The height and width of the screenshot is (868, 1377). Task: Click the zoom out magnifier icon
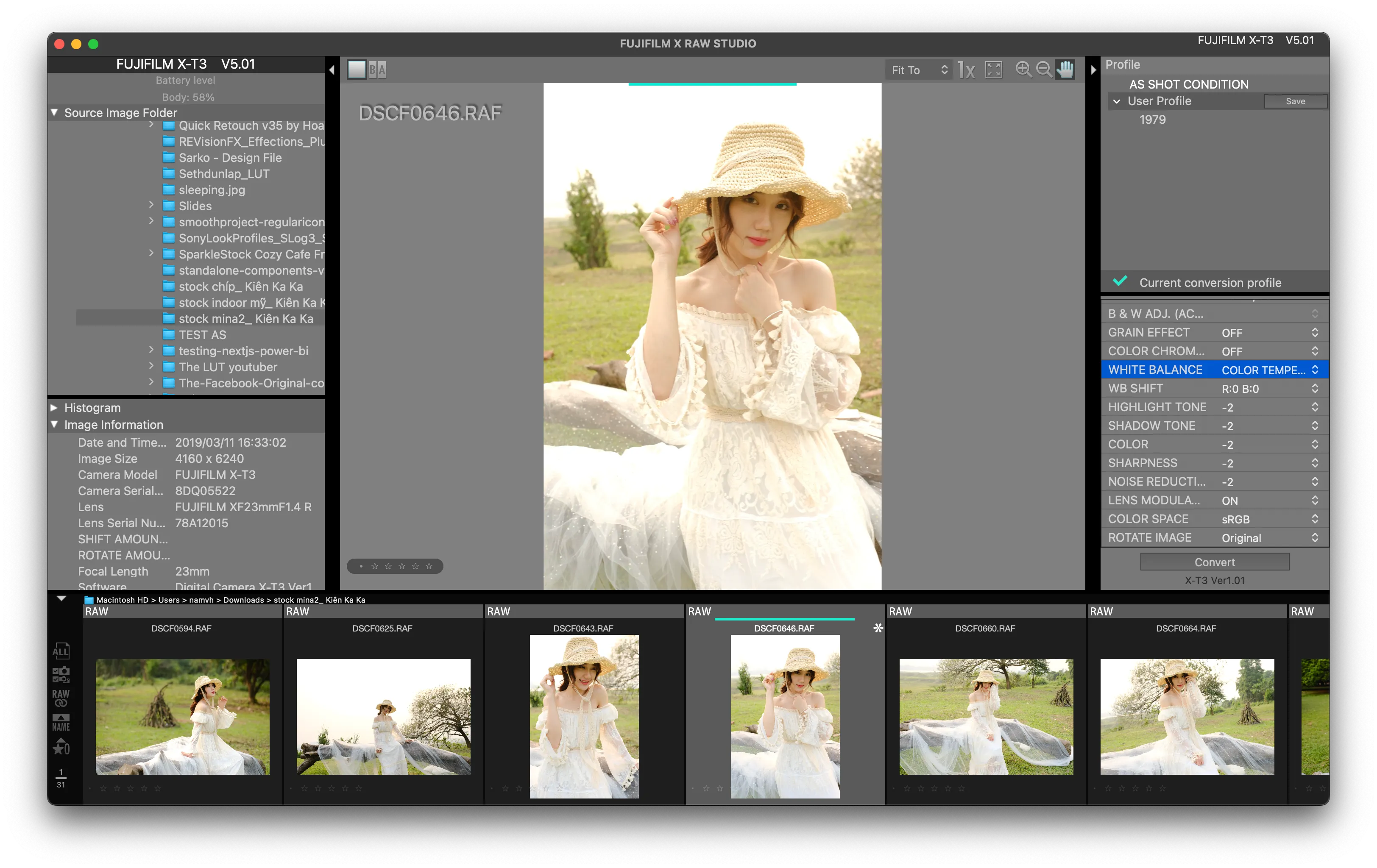[x=1044, y=69]
